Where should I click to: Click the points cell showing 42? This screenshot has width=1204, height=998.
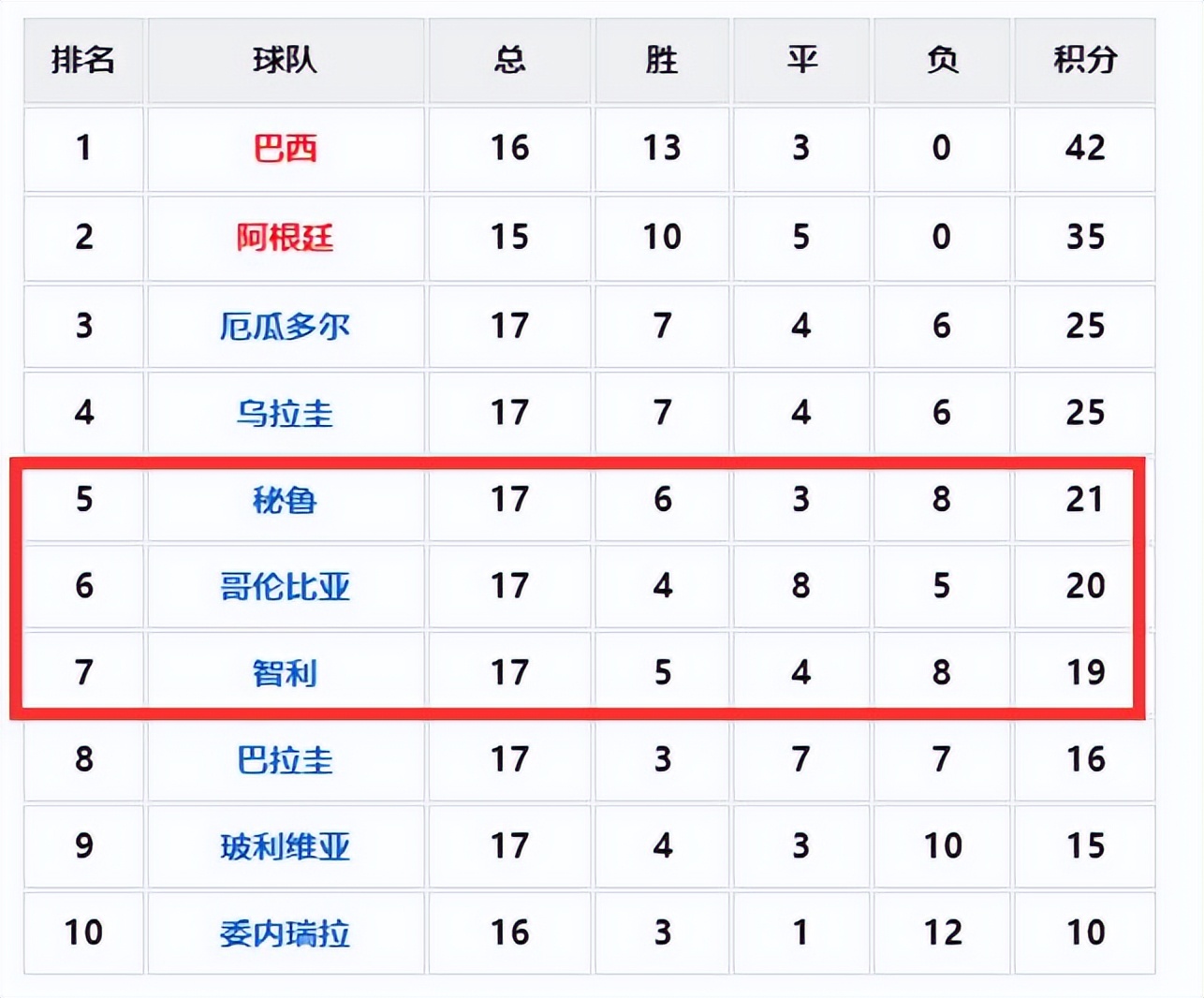click(1085, 148)
